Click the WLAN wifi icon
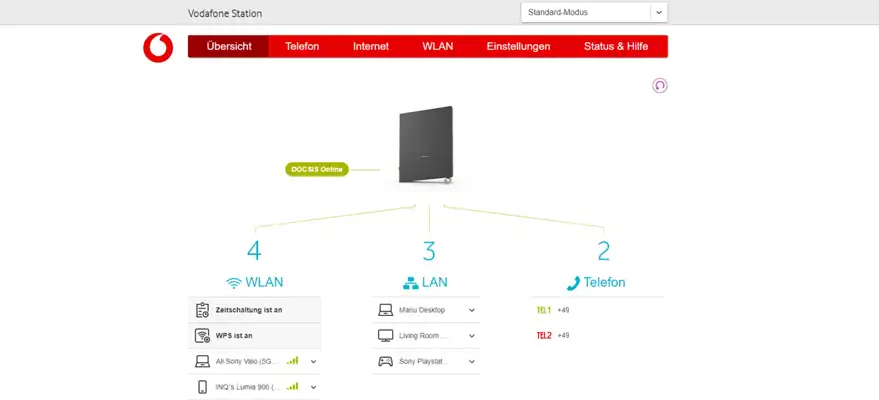The image size is (879, 400). point(234,283)
